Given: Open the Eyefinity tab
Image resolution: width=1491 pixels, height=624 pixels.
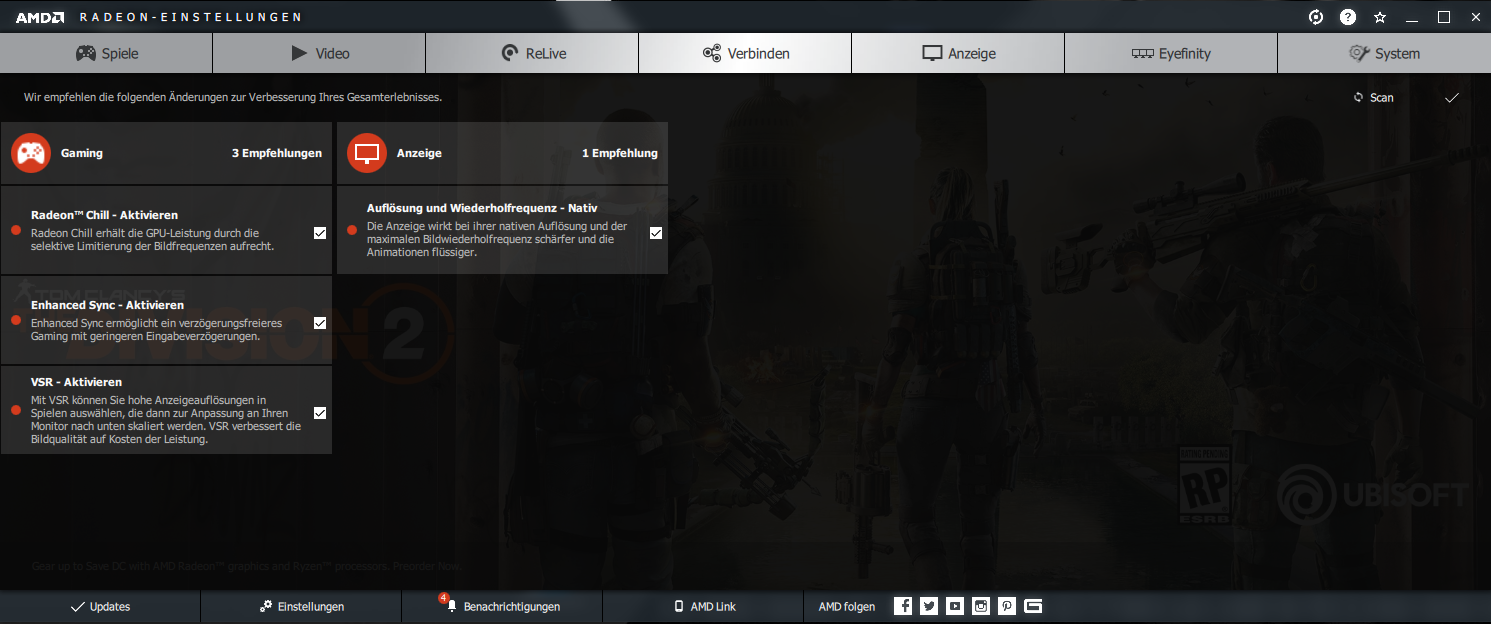Looking at the screenshot, I should click(1171, 53).
